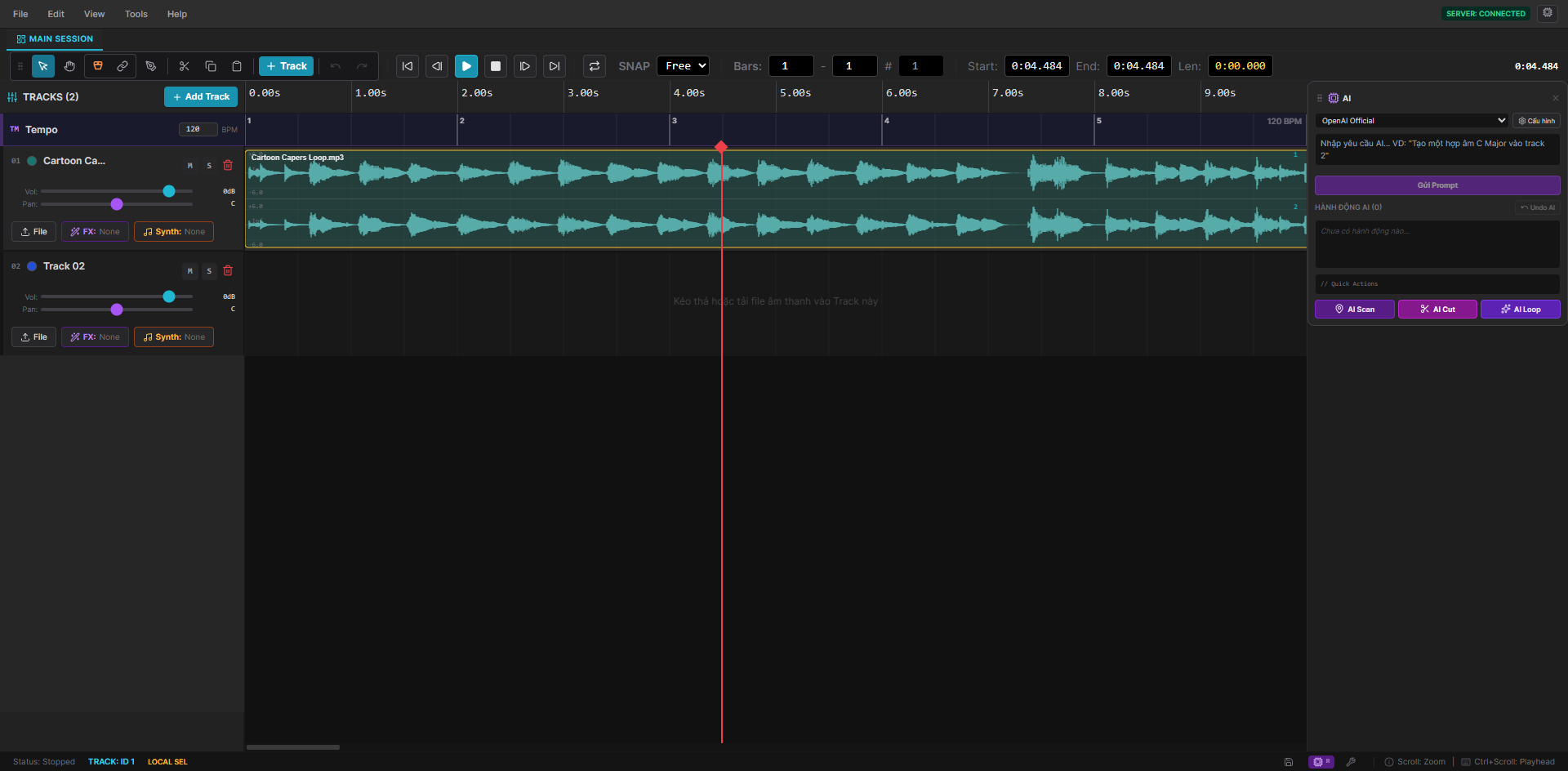This screenshot has width=1568, height=771.
Task: Run the AI Scan quick action
Action: [x=1355, y=310]
